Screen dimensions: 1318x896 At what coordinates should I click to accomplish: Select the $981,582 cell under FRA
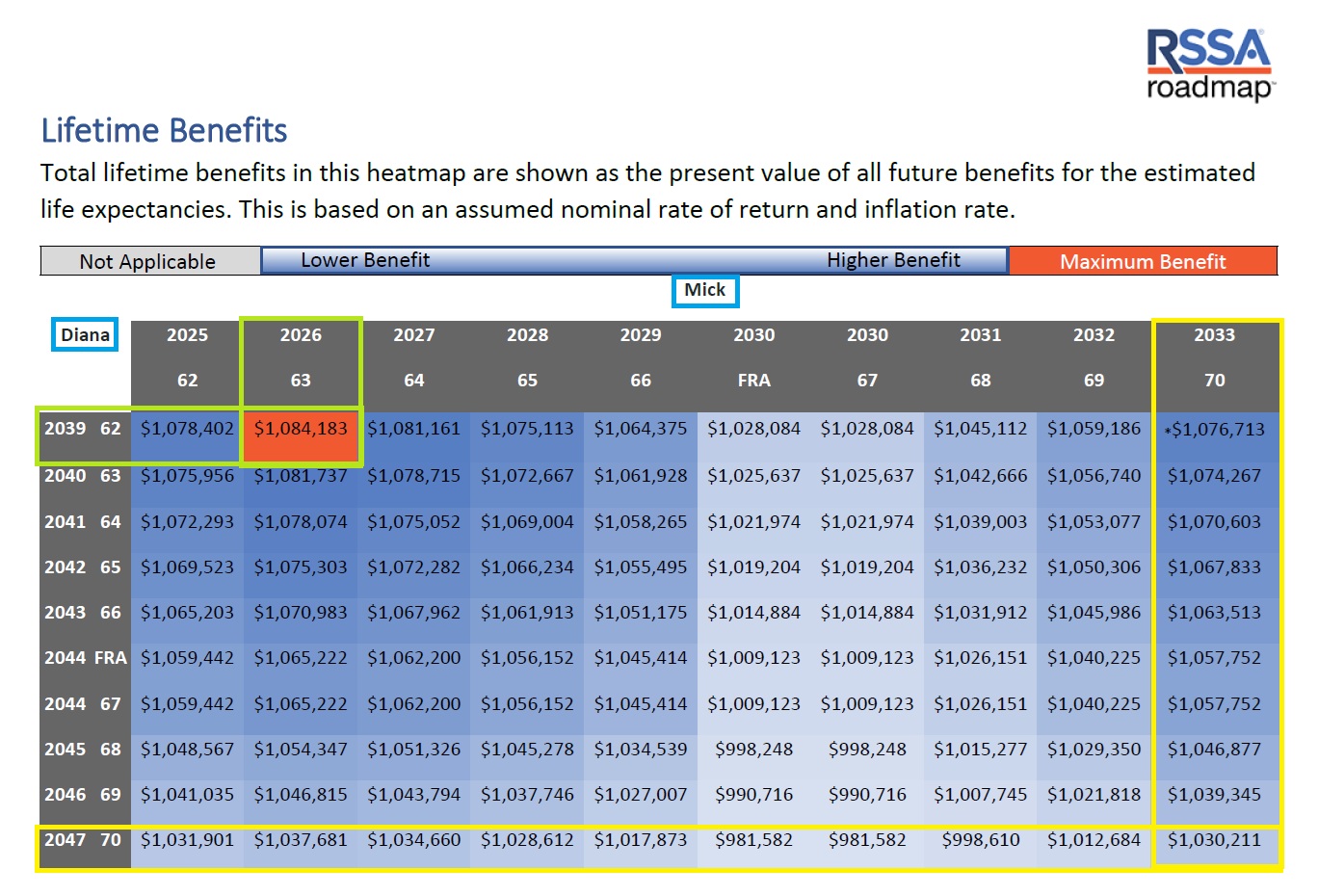tap(753, 840)
